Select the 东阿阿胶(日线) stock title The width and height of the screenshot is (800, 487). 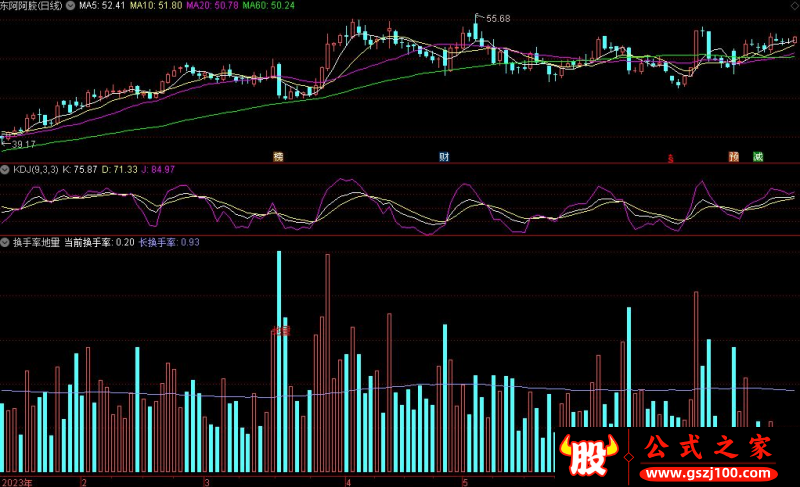click(32, 6)
